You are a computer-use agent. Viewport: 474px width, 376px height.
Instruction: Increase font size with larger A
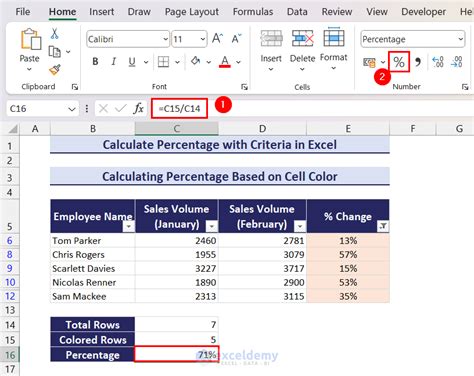[x=217, y=39]
